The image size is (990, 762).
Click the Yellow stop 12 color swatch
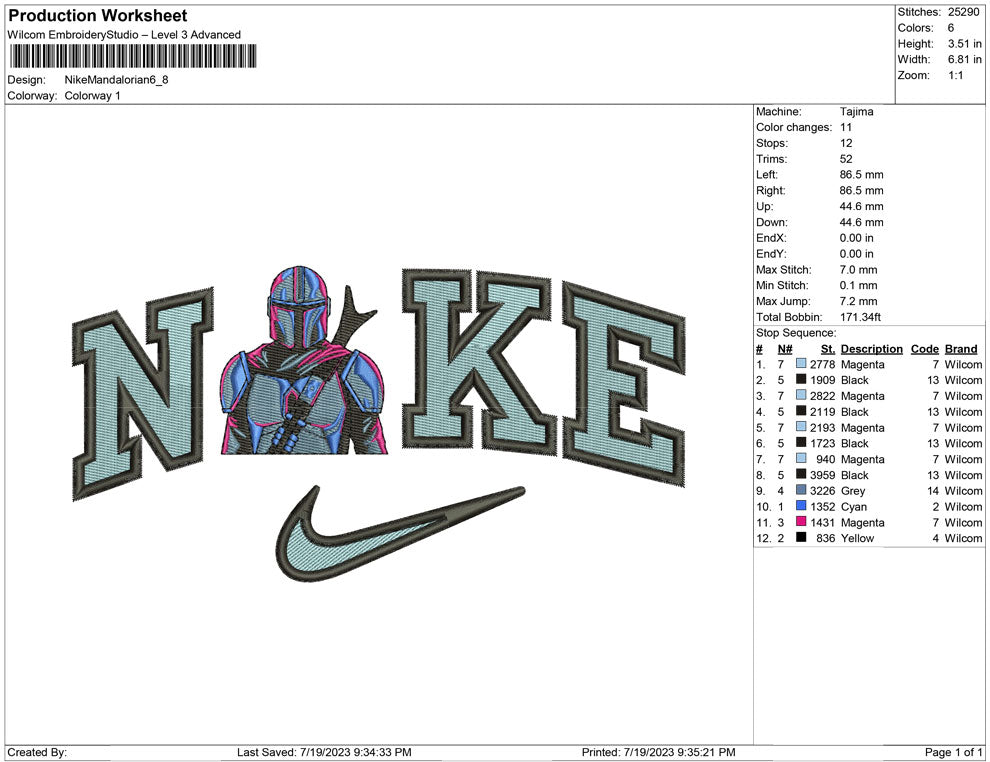click(801, 538)
